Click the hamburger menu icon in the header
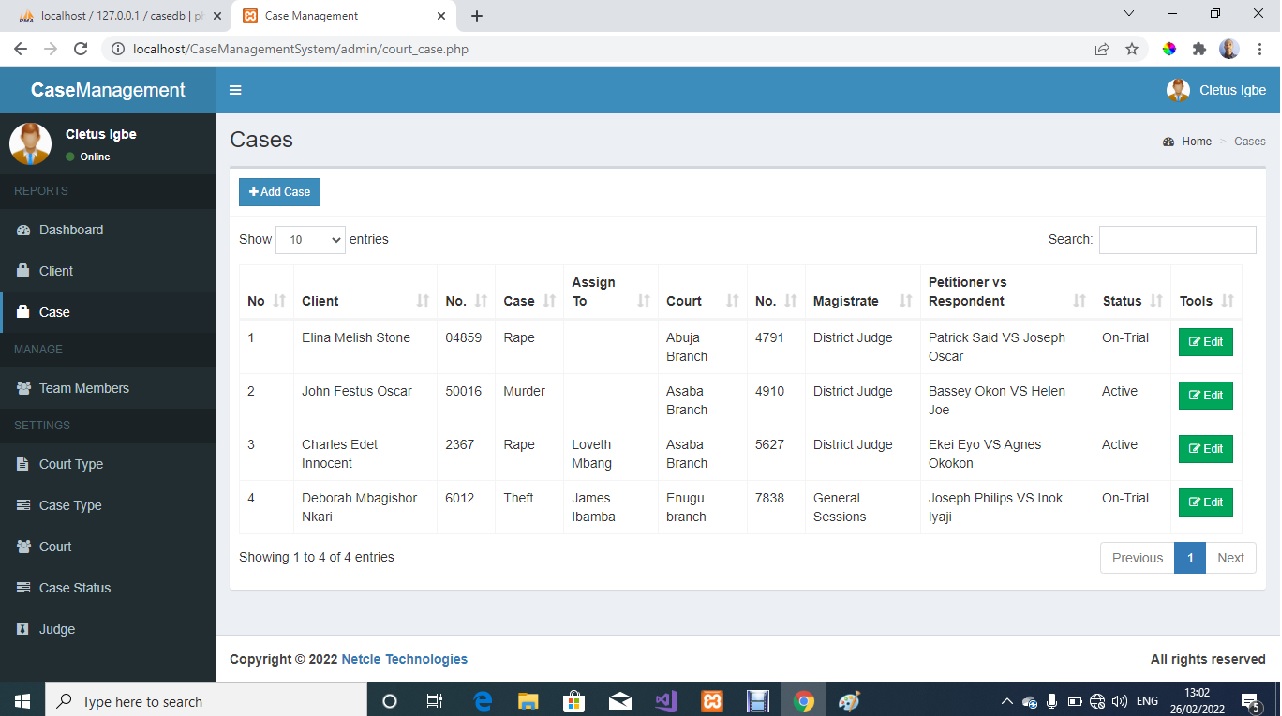1282x716 pixels. (236, 89)
